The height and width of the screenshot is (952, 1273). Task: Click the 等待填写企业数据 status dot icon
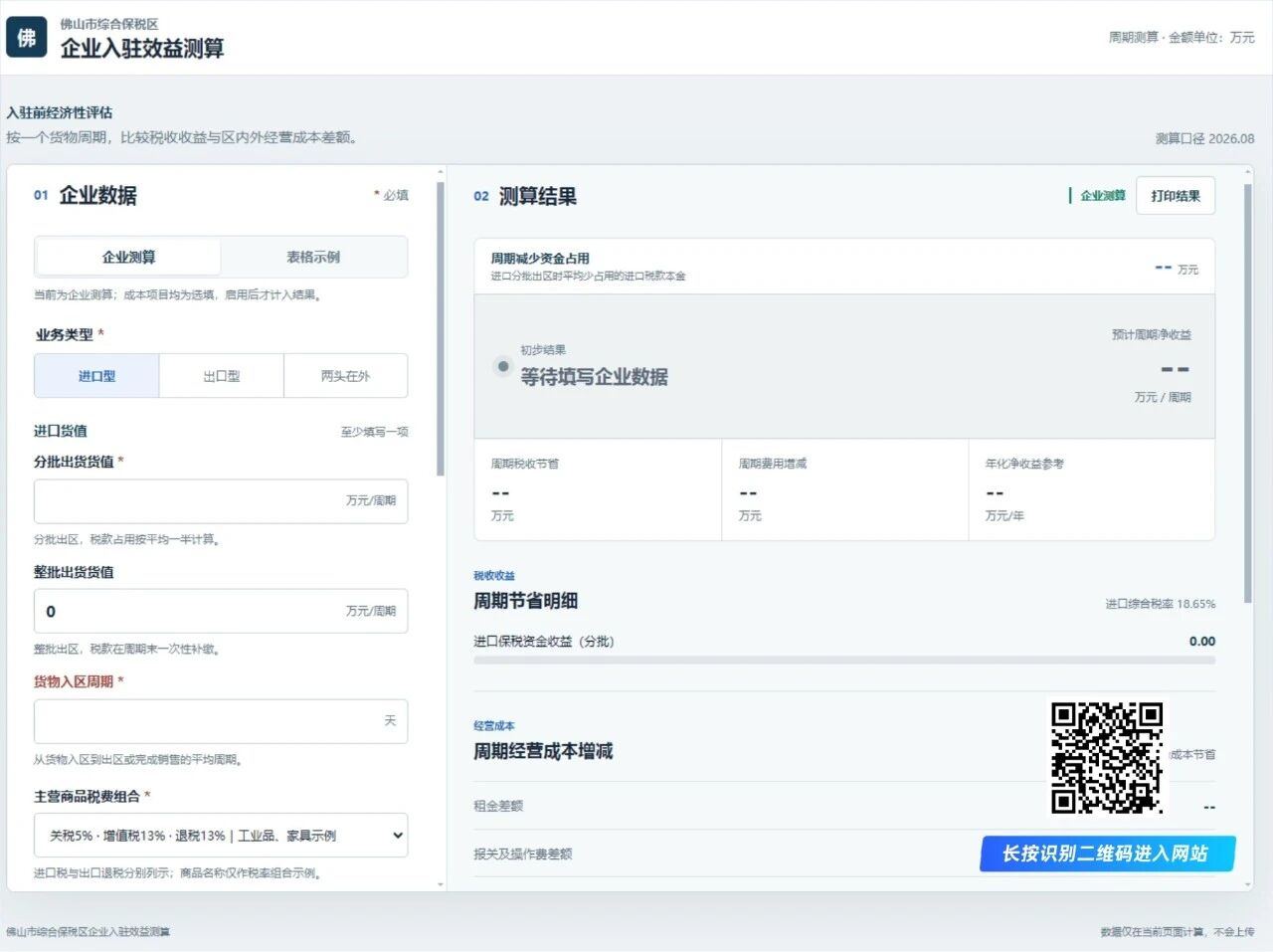point(503,366)
